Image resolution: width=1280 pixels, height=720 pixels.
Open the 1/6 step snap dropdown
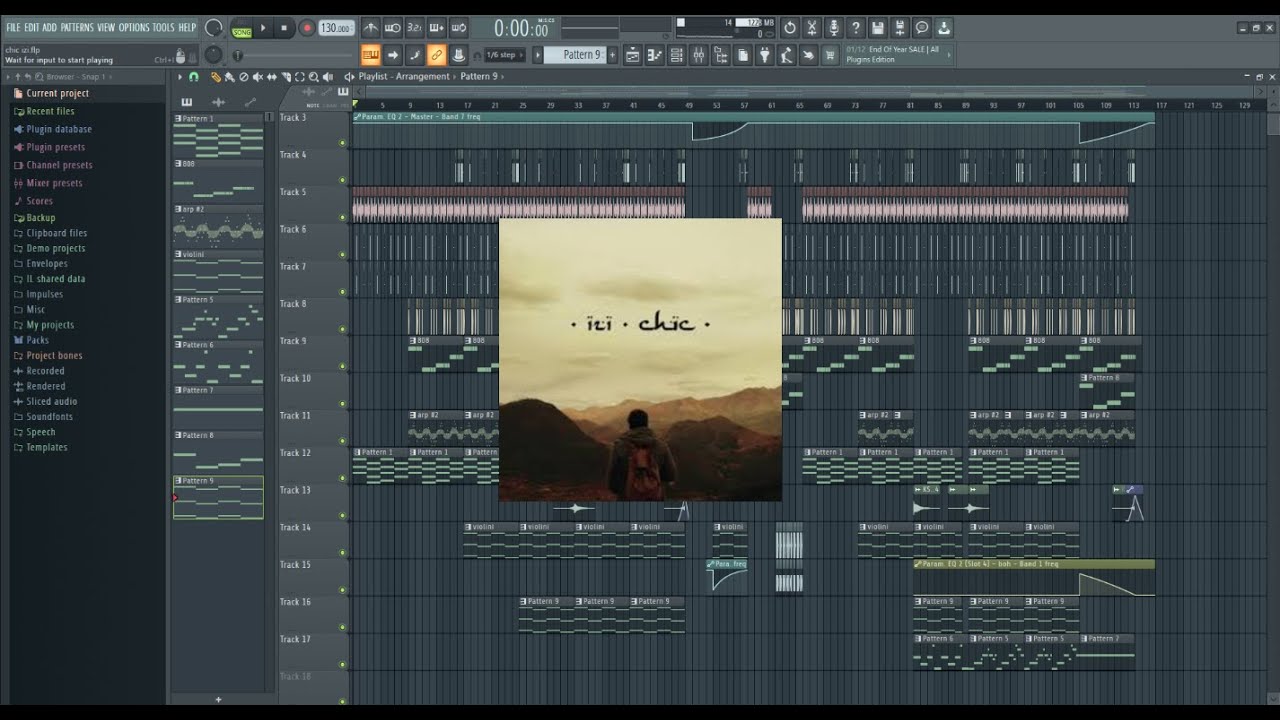pyautogui.click(x=505, y=55)
